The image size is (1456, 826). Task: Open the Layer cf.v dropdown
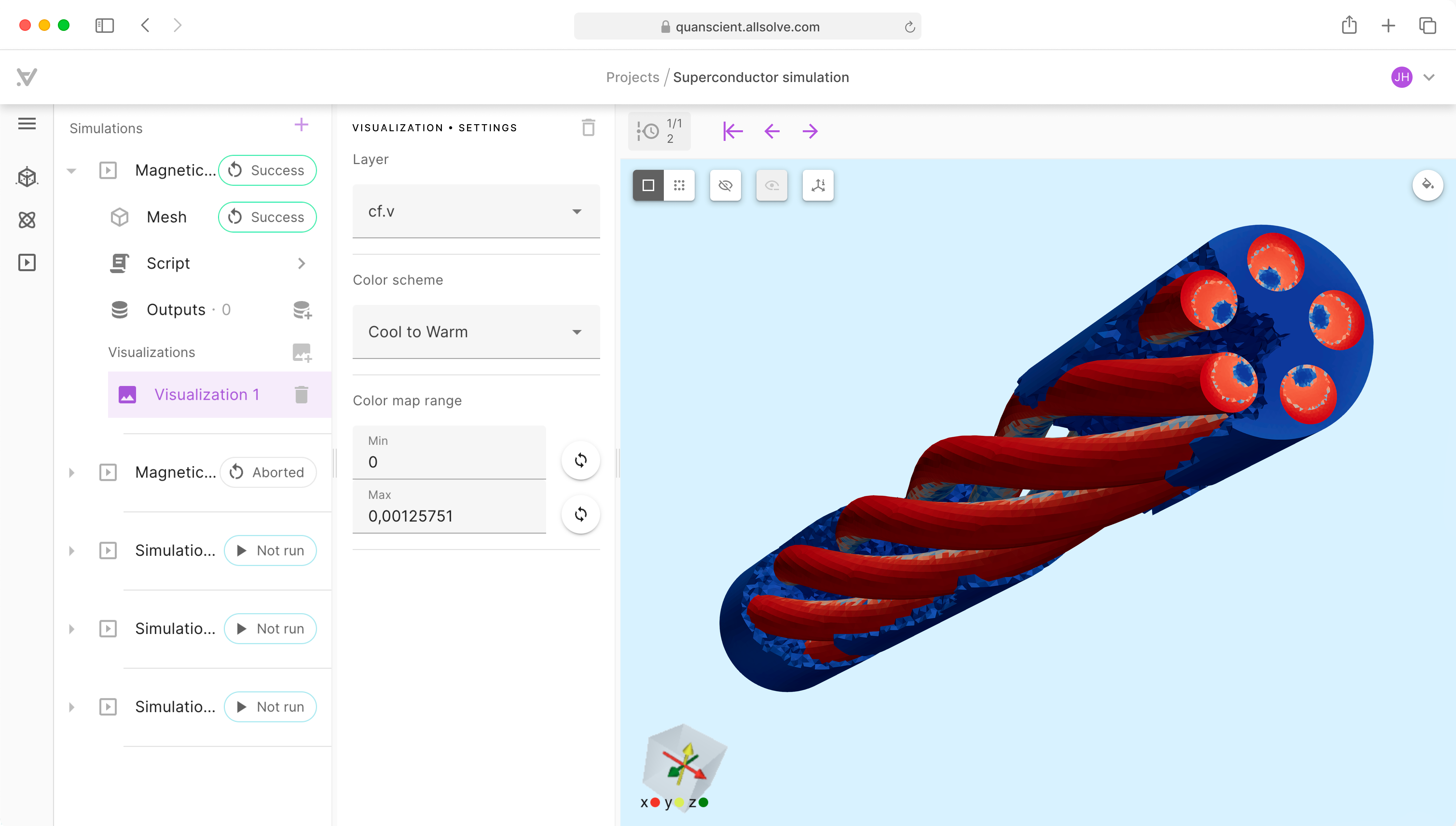coord(475,212)
